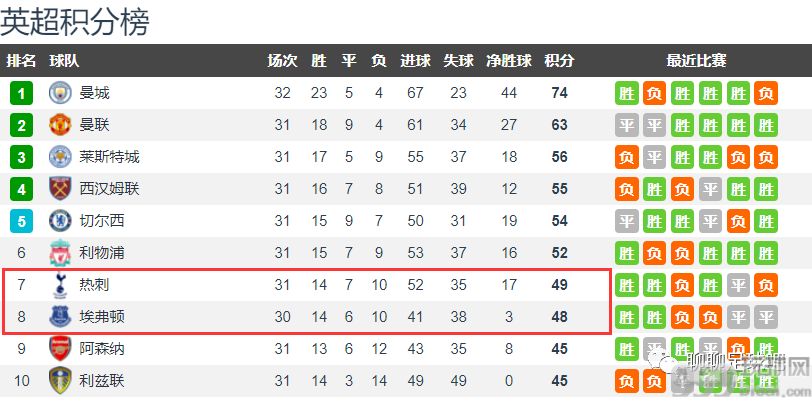Sort table by 积分 column header
Screen dimensions: 812x398
click(559, 61)
